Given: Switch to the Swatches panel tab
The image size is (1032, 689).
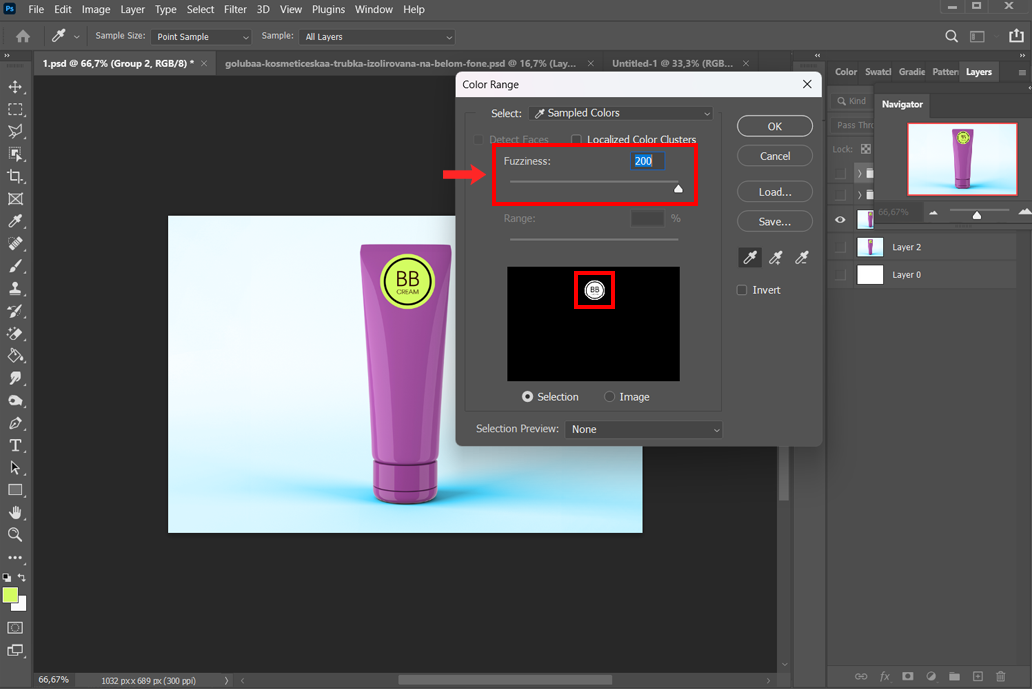Looking at the screenshot, I should 878,72.
